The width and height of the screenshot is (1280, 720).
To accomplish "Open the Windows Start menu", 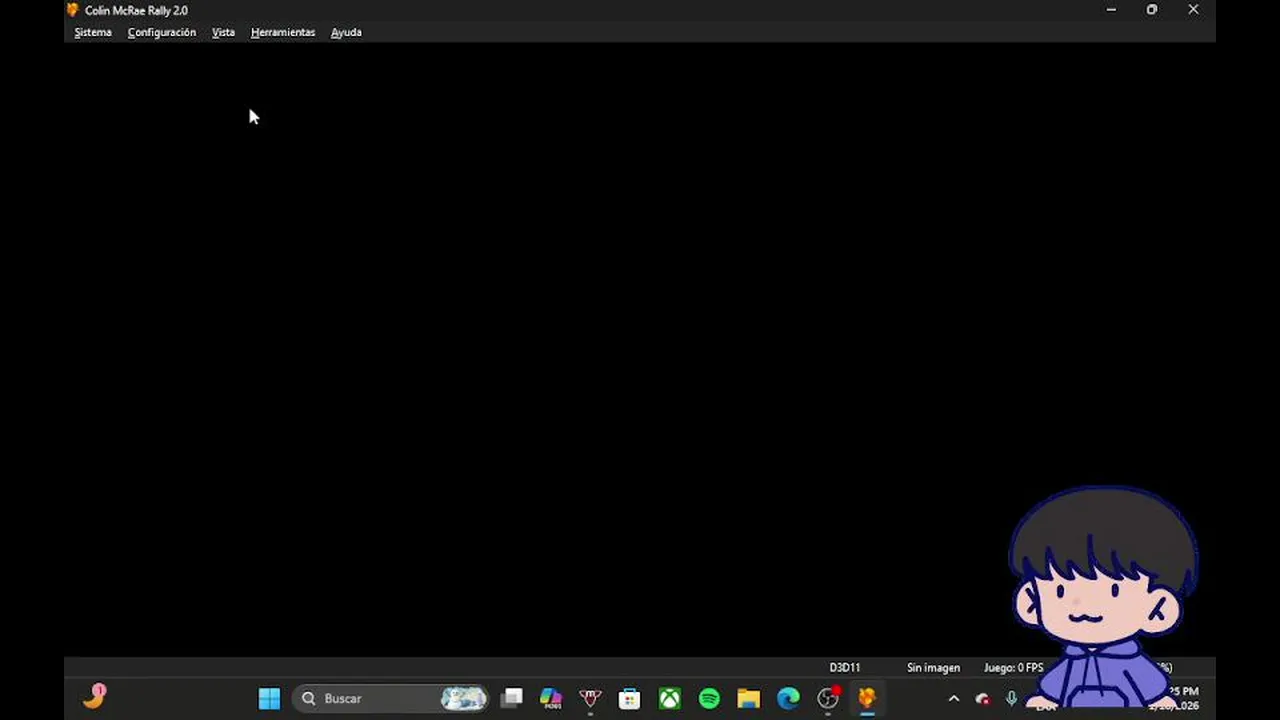I will [x=269, y=698].
